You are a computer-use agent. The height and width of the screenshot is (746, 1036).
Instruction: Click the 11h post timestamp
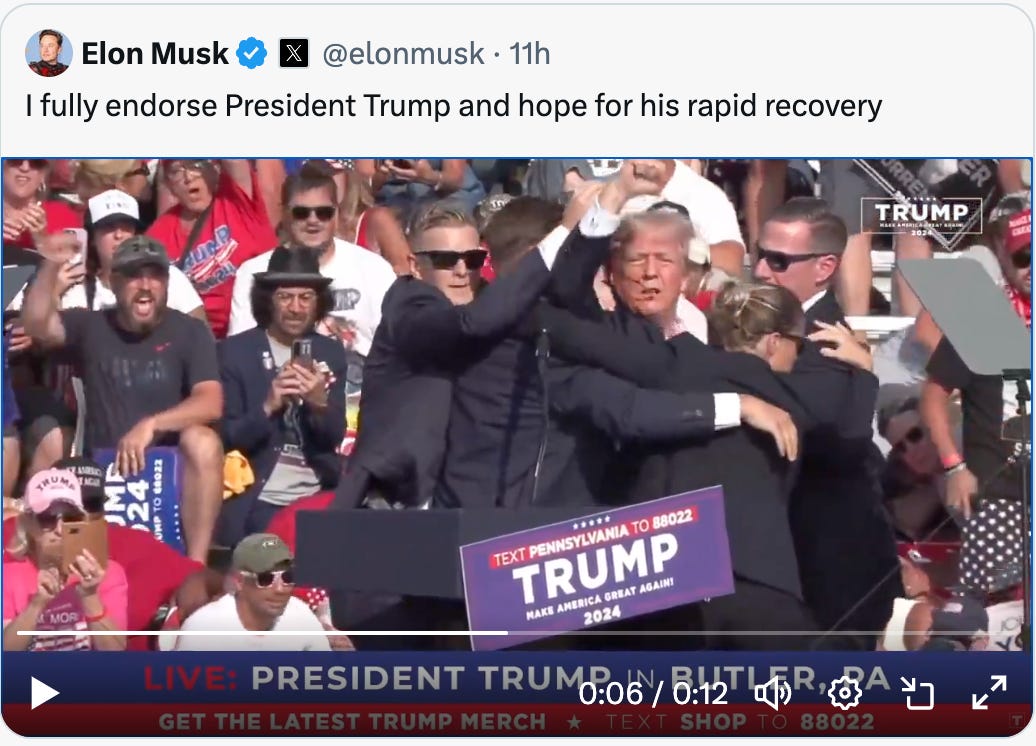pyautogui.click(x=529, y=54)
